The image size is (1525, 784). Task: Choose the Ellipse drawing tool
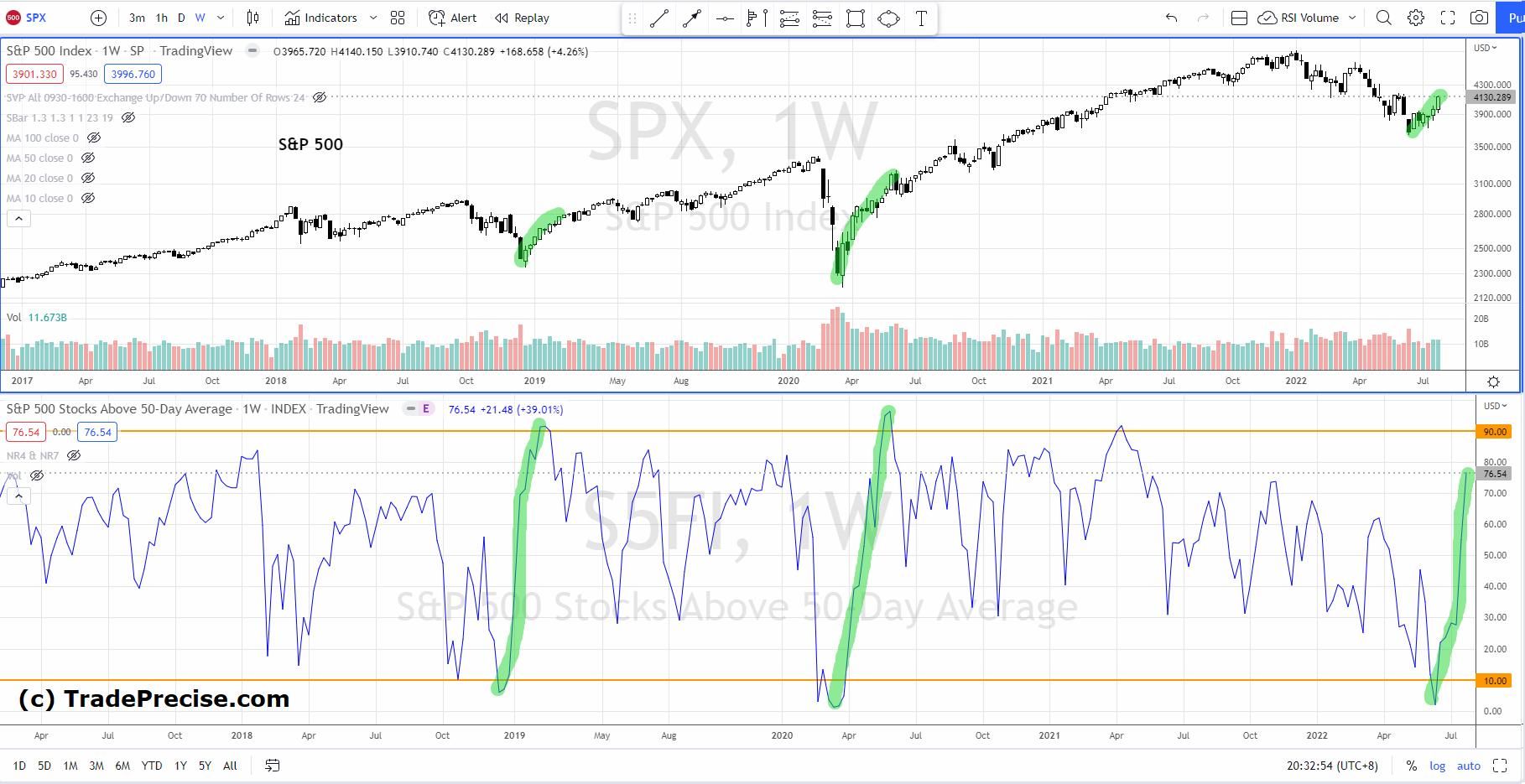pyautogui.click(x=888, y=18)
